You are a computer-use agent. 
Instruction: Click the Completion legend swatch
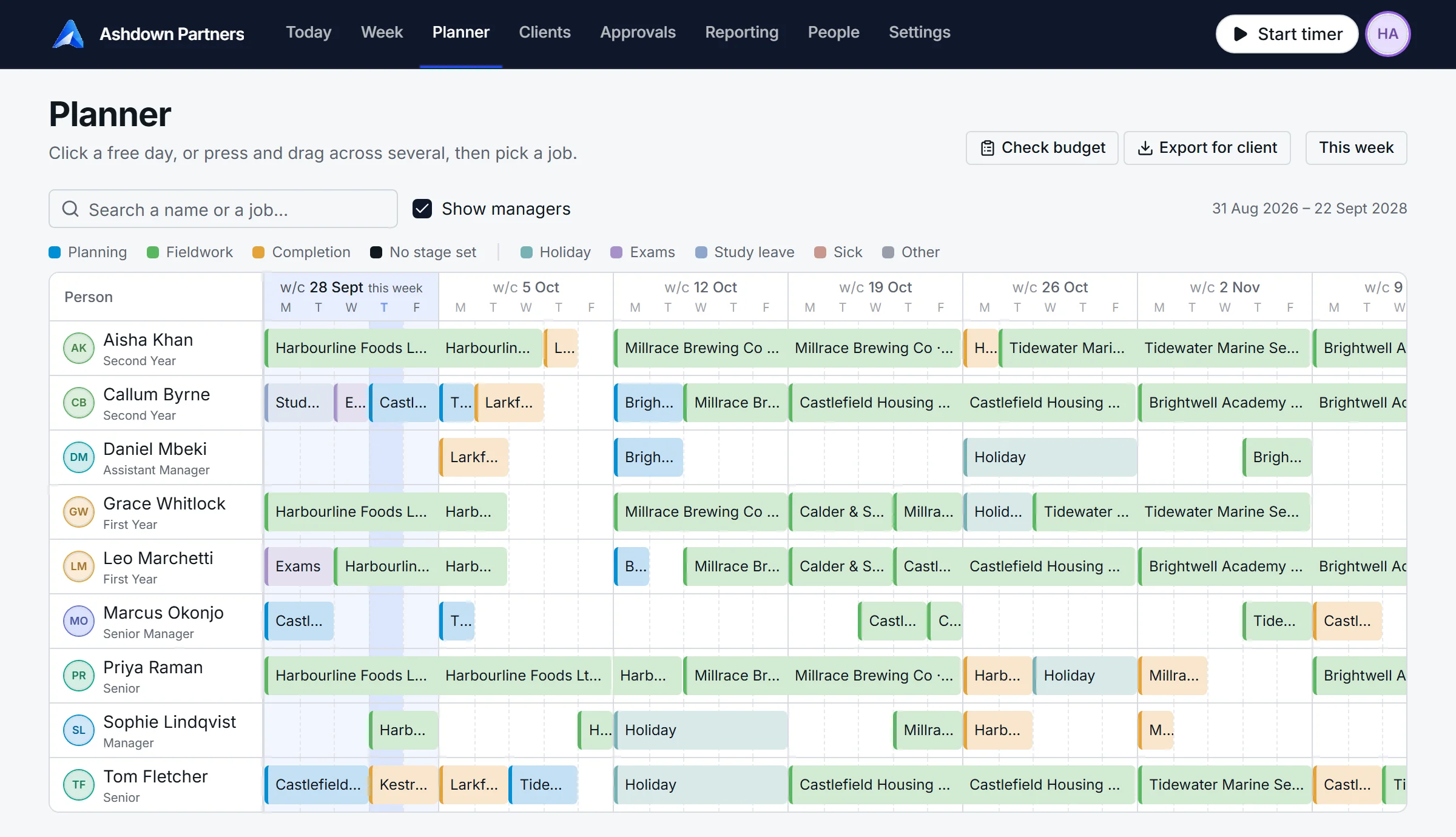click(x=258, y=252)
